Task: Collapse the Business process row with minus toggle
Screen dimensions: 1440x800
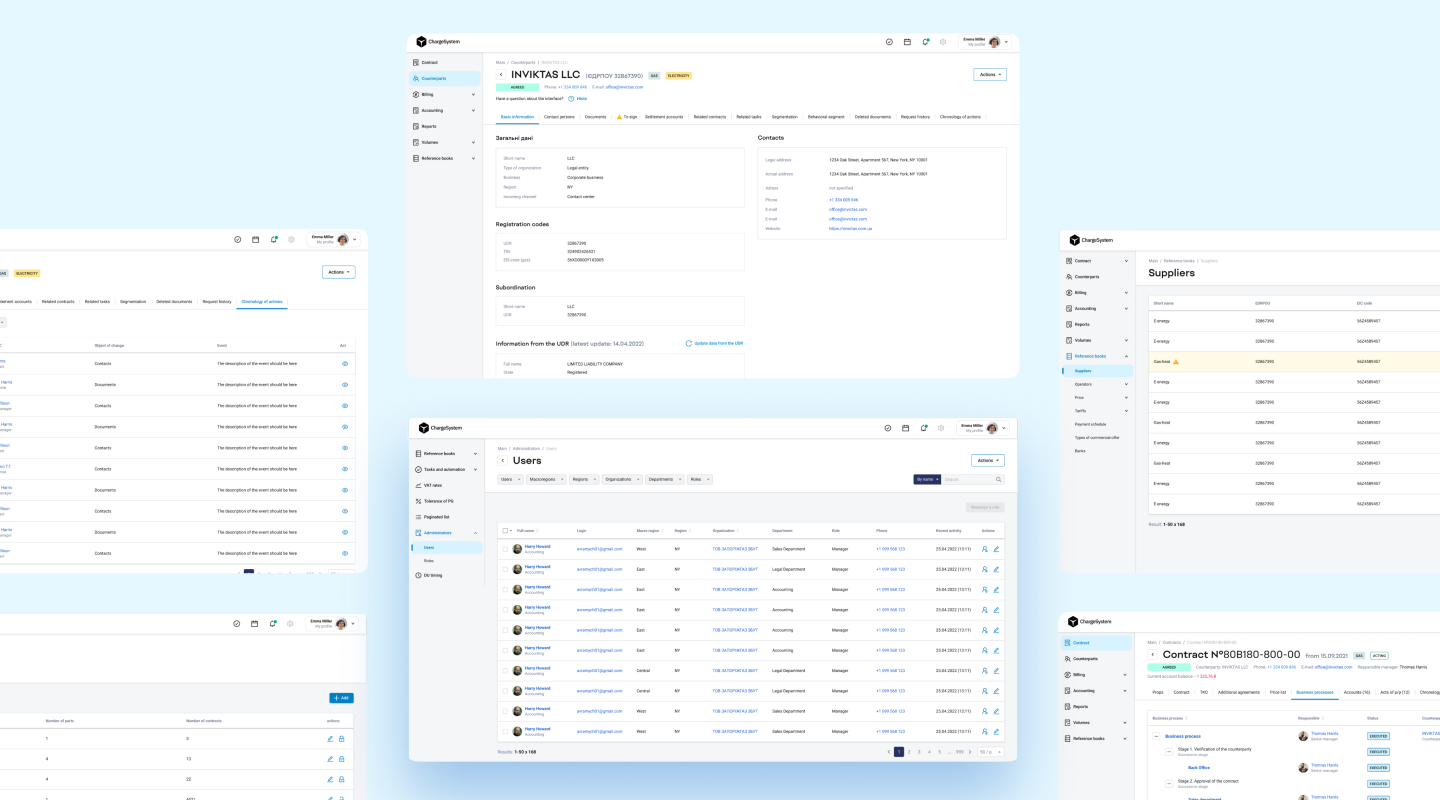Action: tap(1157, 736)
